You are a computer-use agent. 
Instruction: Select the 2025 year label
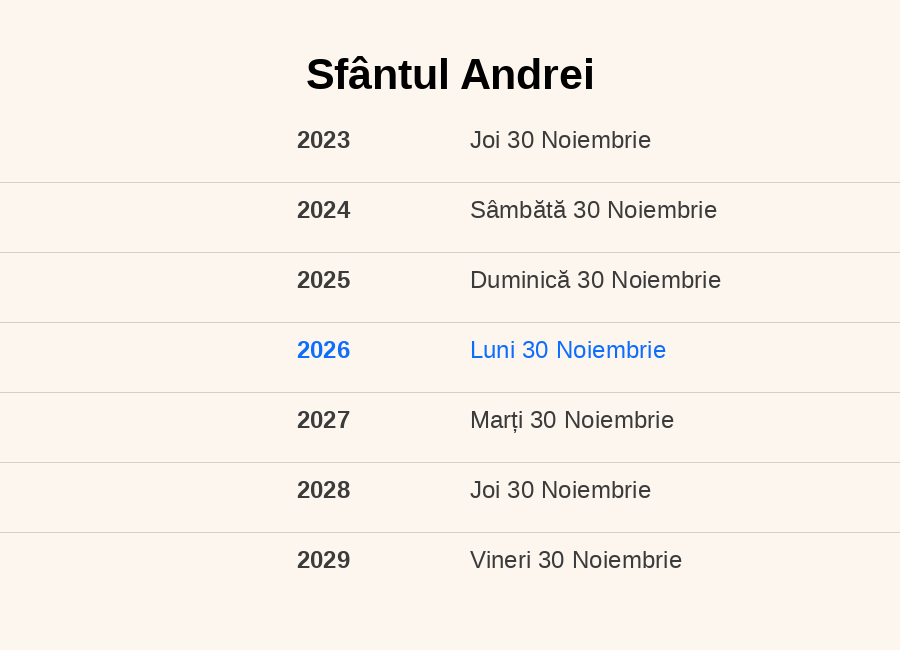click(x=323, y=280)
